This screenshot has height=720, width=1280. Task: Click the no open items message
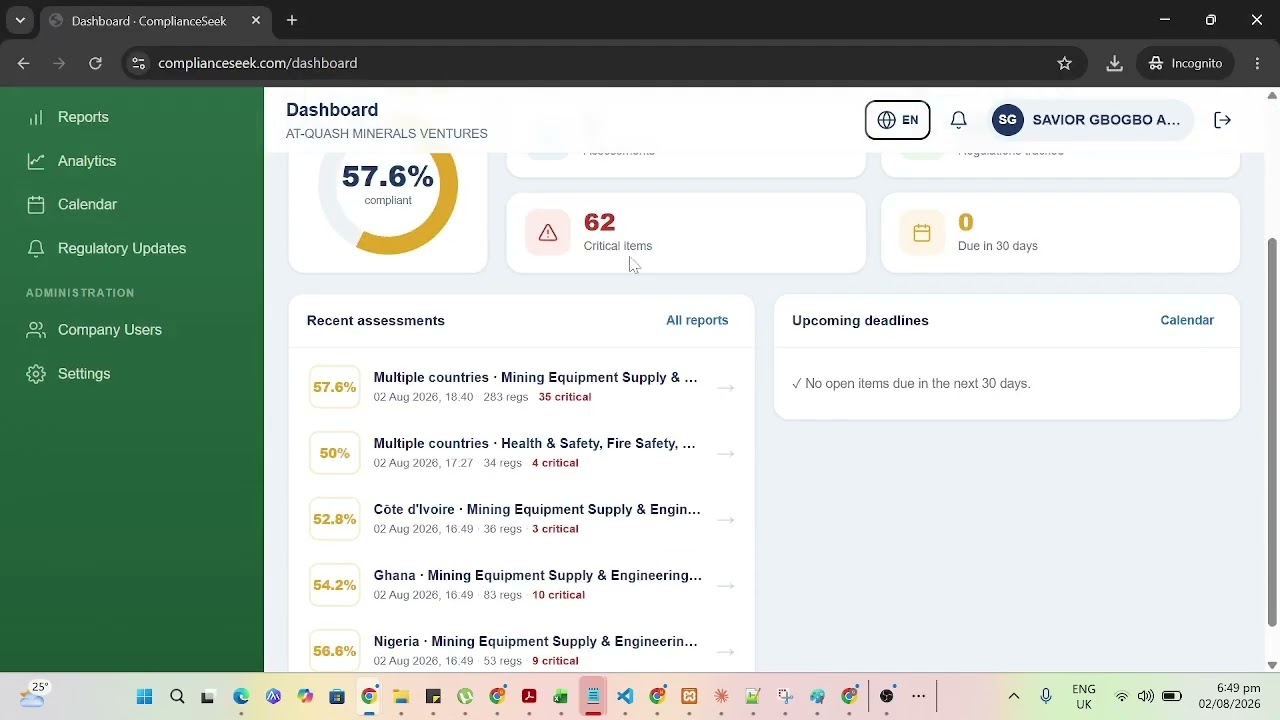coord(911,383)
